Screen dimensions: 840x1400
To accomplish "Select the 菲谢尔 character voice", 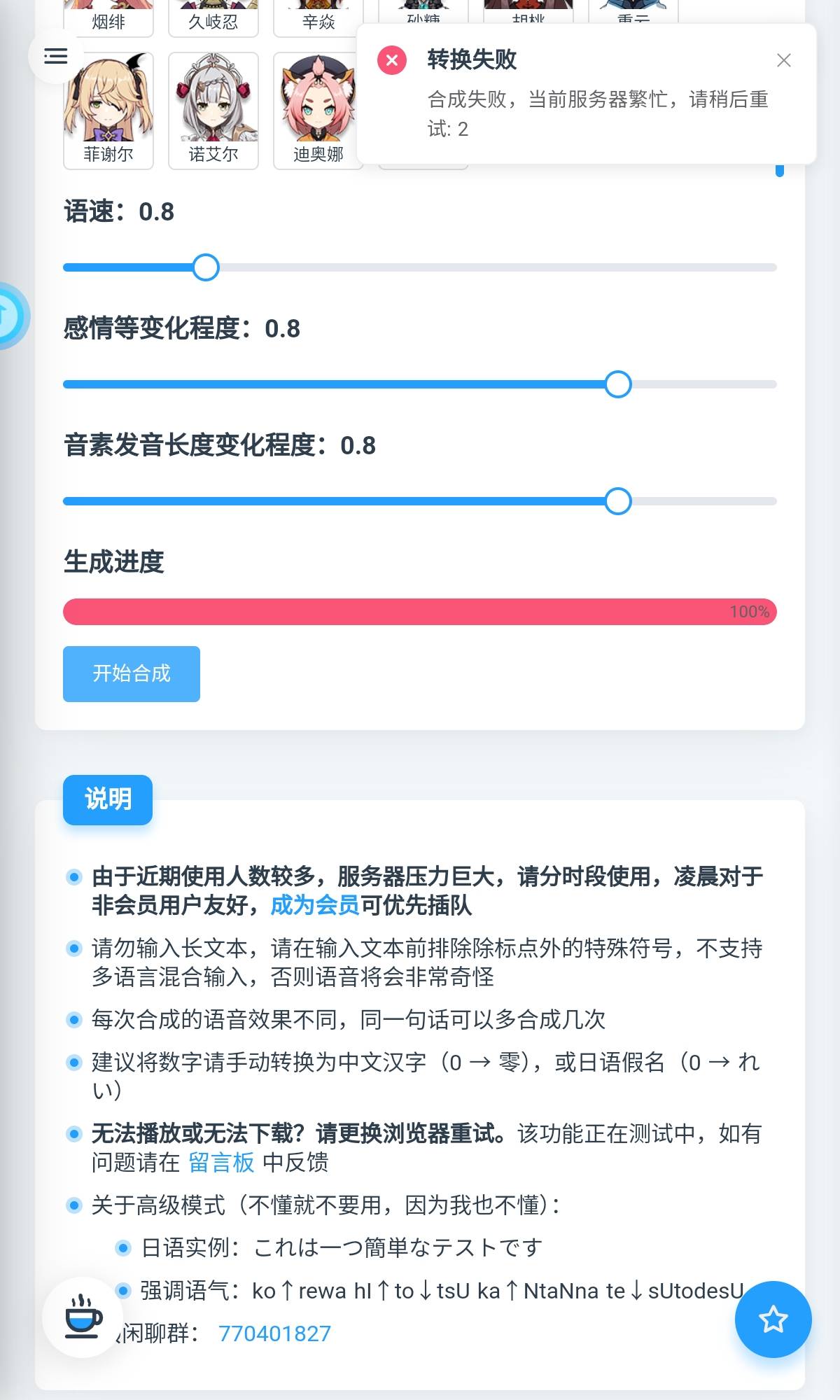I will pyautogui.click(x=108, y=111).
